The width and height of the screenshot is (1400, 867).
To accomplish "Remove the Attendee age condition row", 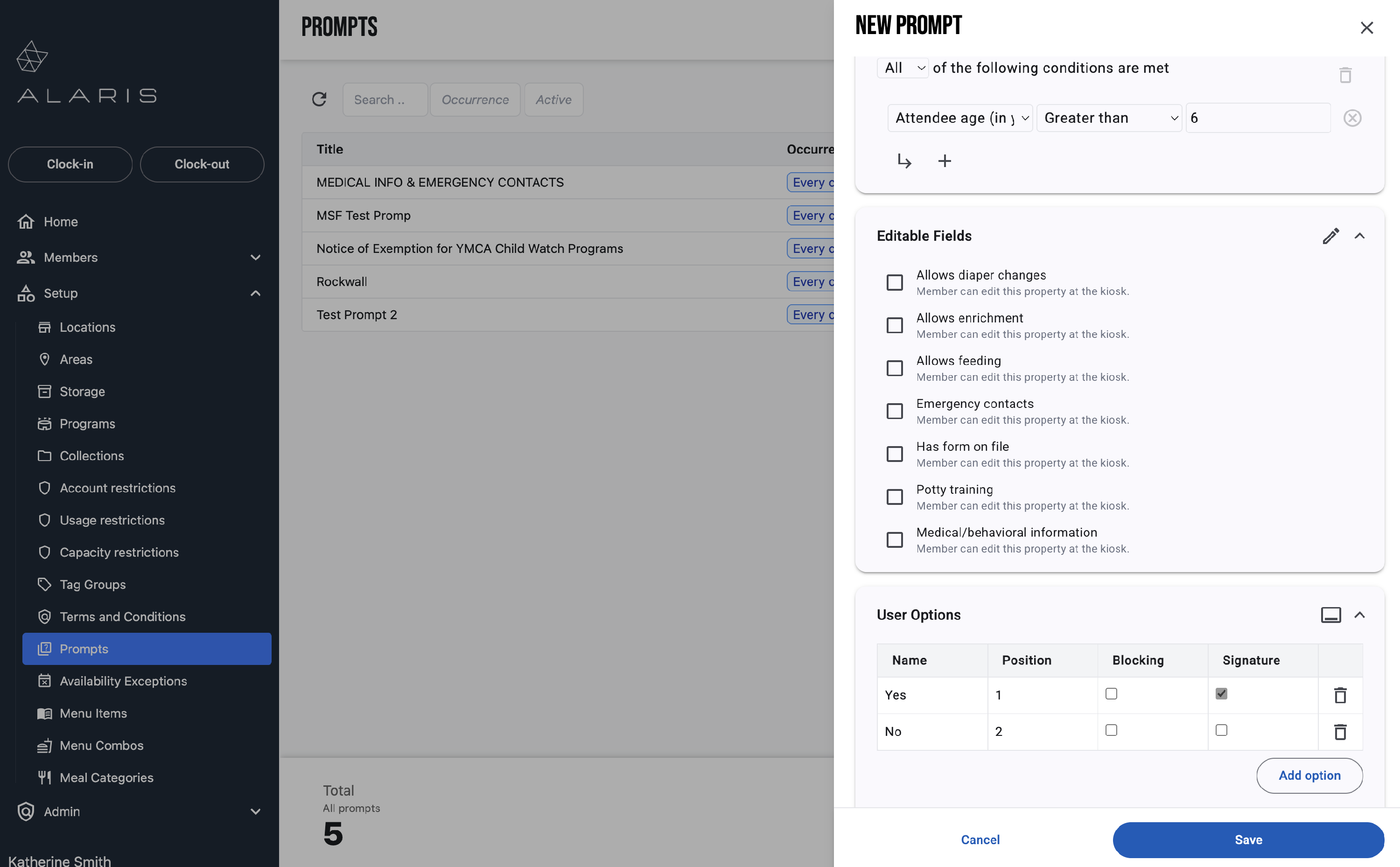I will tap(1352, 118).
